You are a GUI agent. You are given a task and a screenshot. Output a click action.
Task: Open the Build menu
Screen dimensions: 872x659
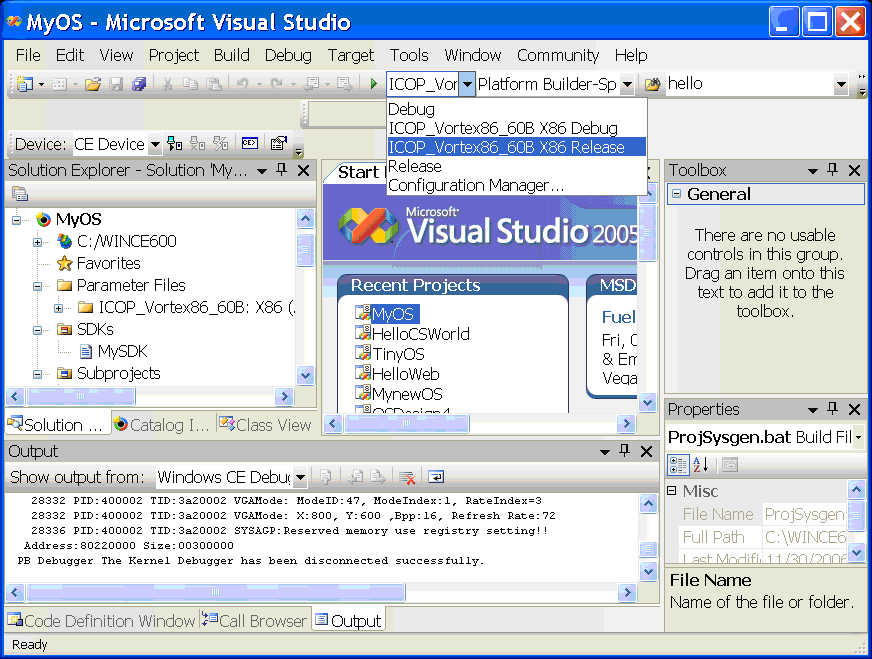pos(231,55)
